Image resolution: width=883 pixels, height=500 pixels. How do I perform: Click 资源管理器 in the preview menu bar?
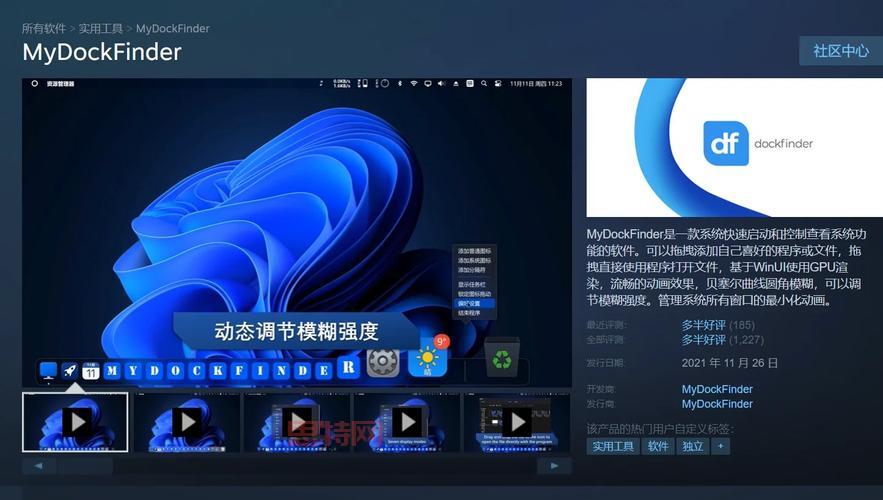tap(60, 84)
